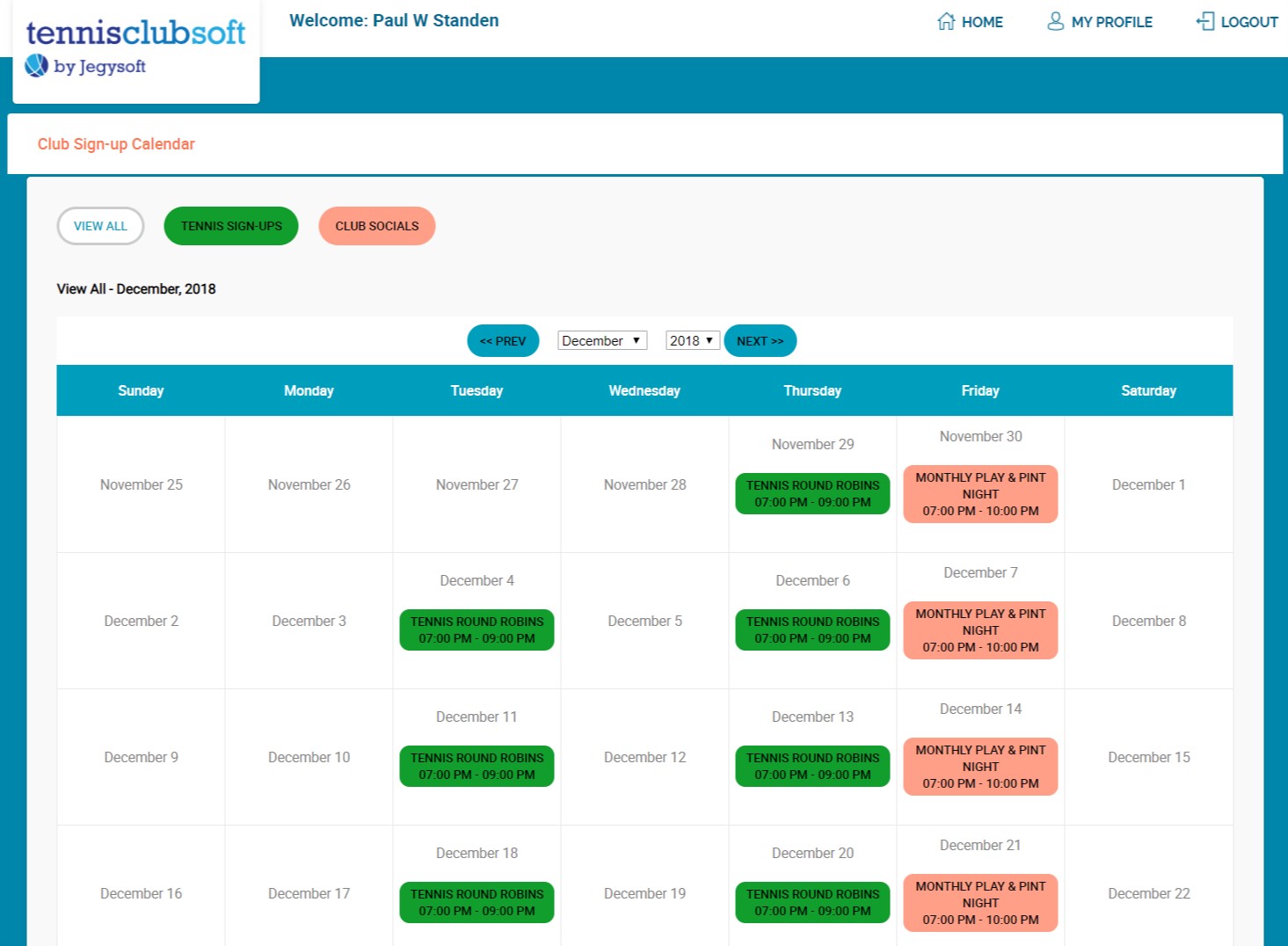Image resolution: width=1288 pixels, height=946 pixels.
Task: Click the tennisclubsoft logo text
Action: pyautogui.click(x=135, y=33)
